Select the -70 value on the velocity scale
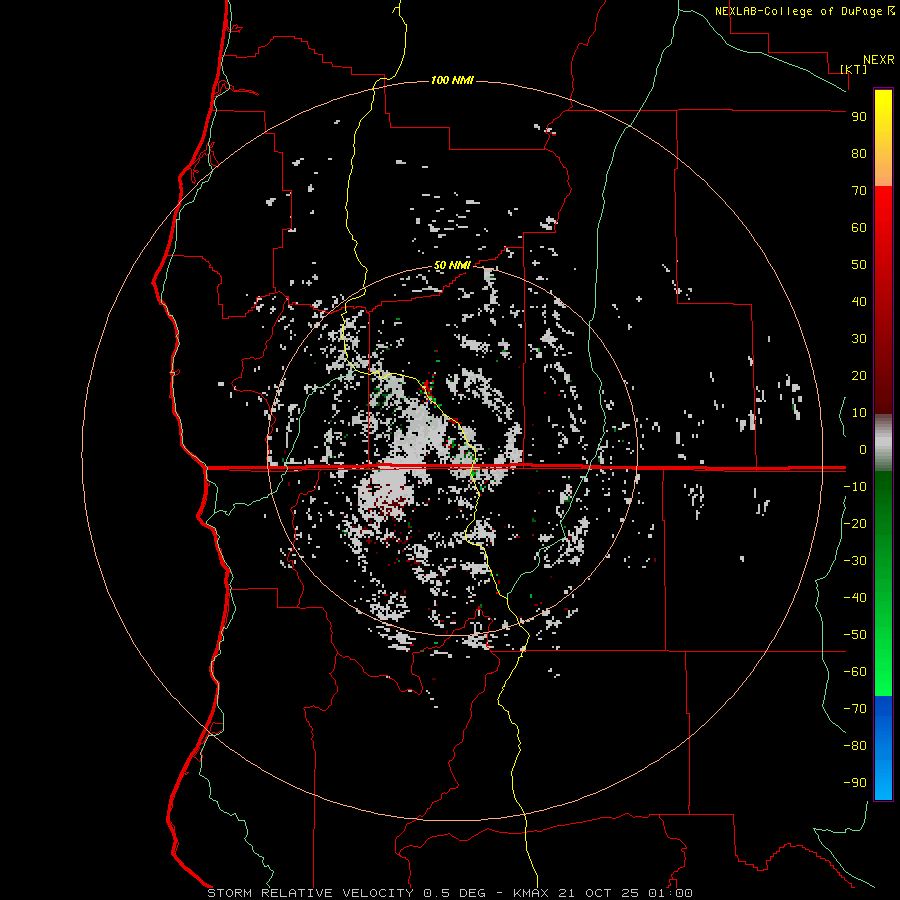 point(855,708)
